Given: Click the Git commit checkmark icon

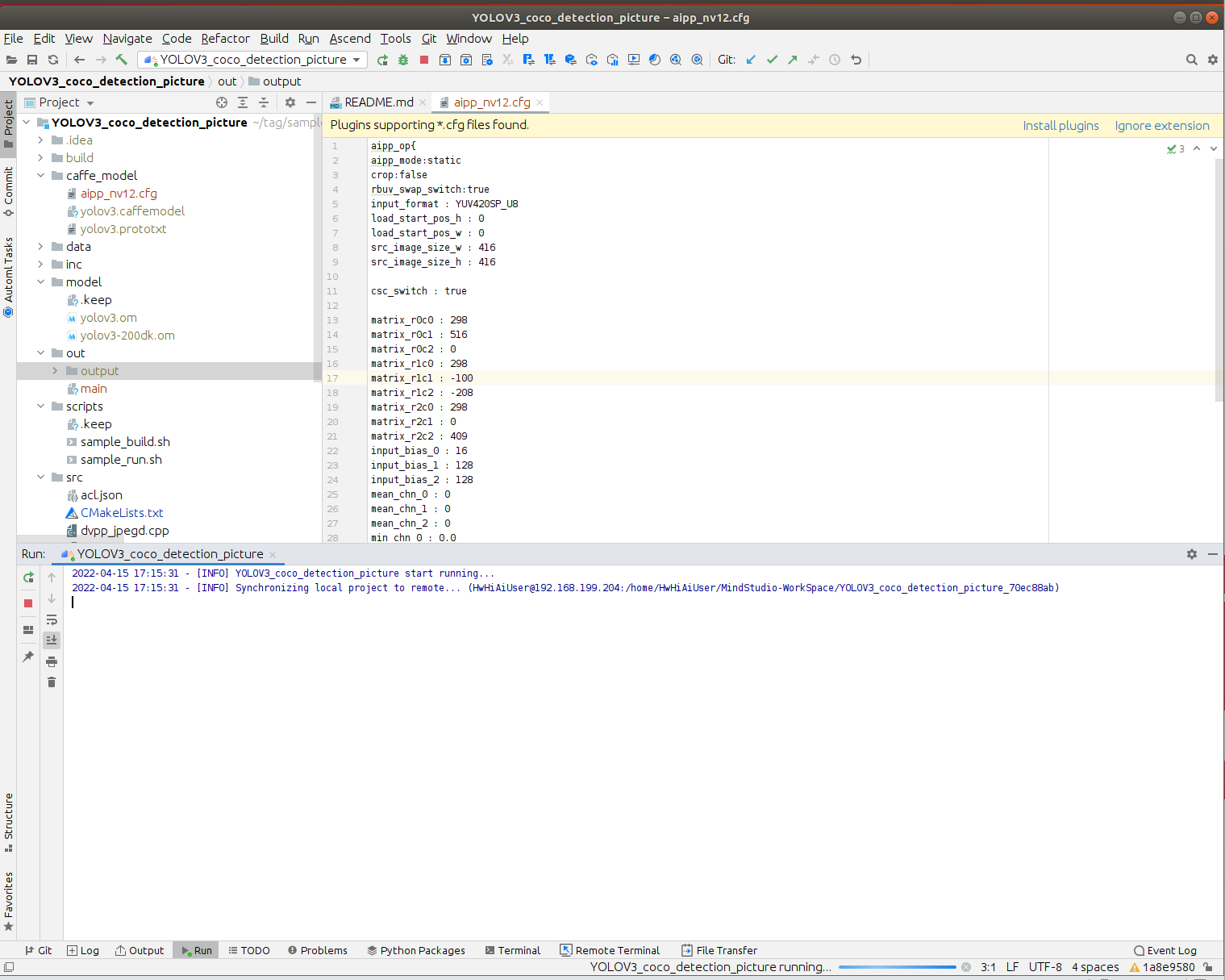Looking at the screenshot, I should click(x=772, y=60).
